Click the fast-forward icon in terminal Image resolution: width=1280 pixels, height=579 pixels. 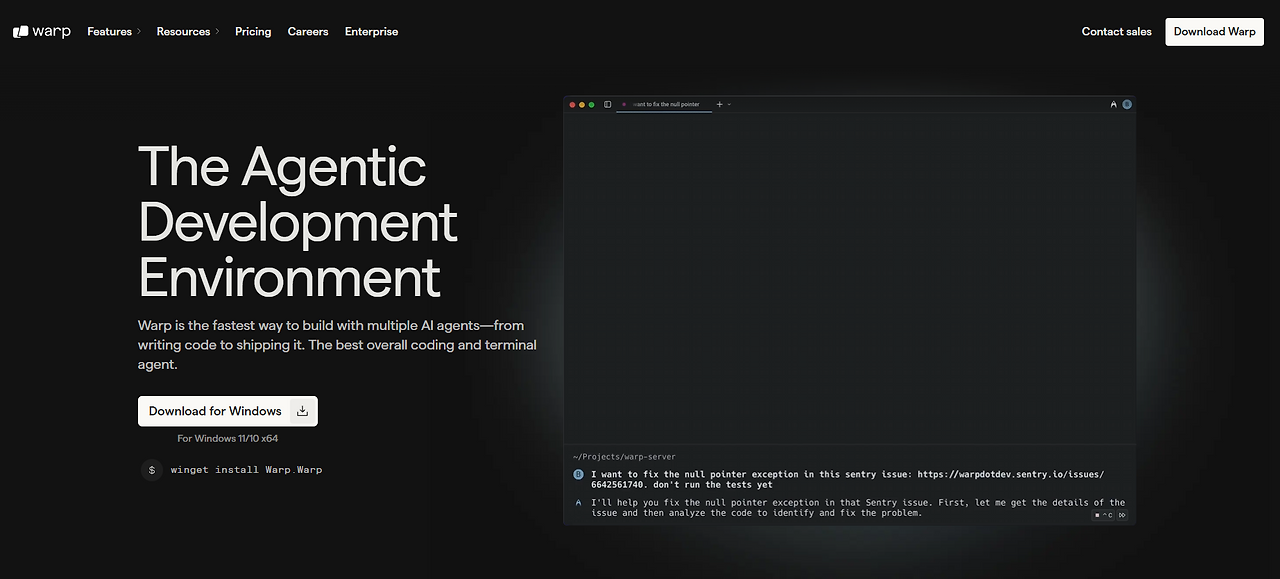(1122, 515)
